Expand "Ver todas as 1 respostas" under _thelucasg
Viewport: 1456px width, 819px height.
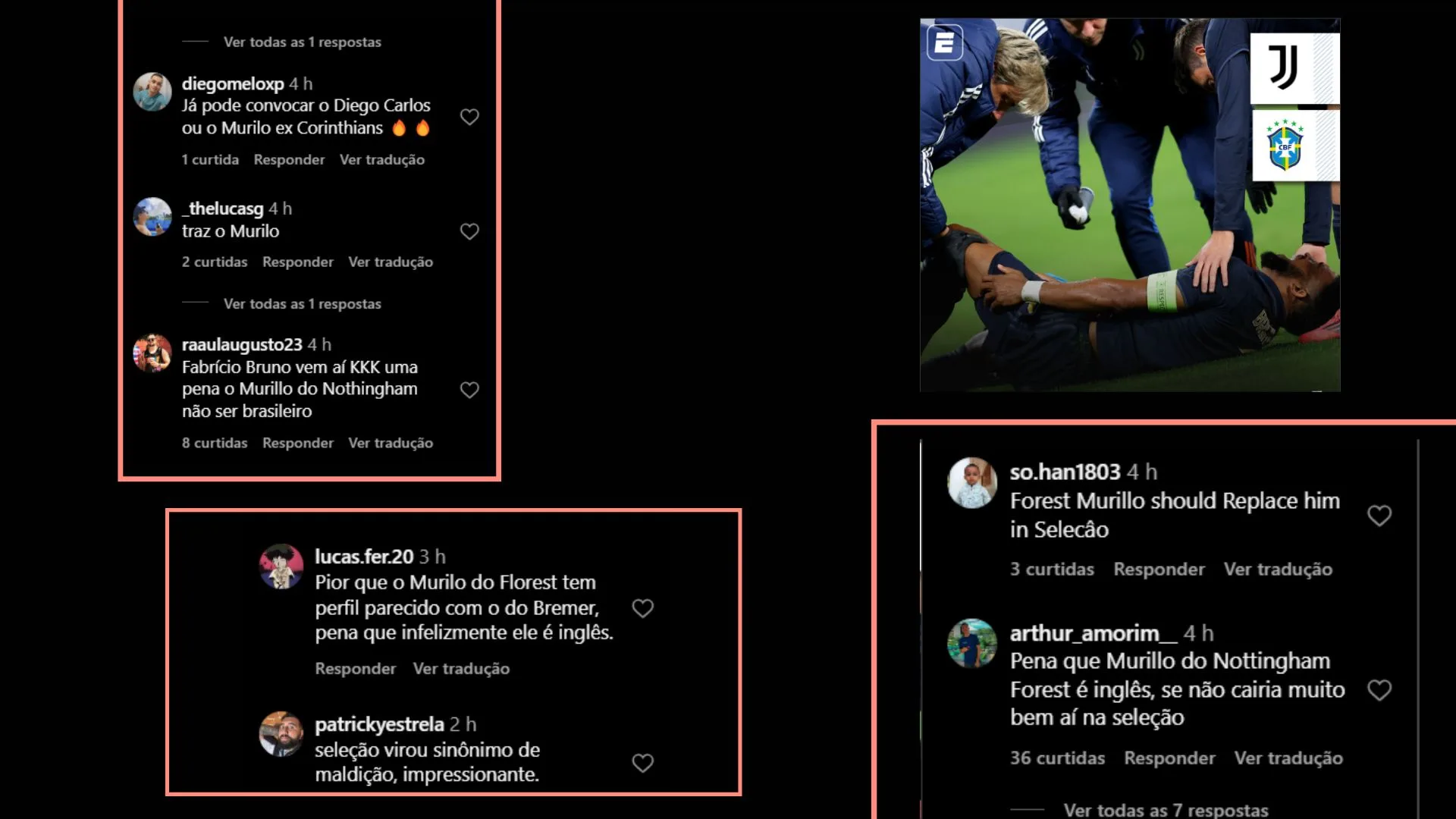click(x=303, y=303)
